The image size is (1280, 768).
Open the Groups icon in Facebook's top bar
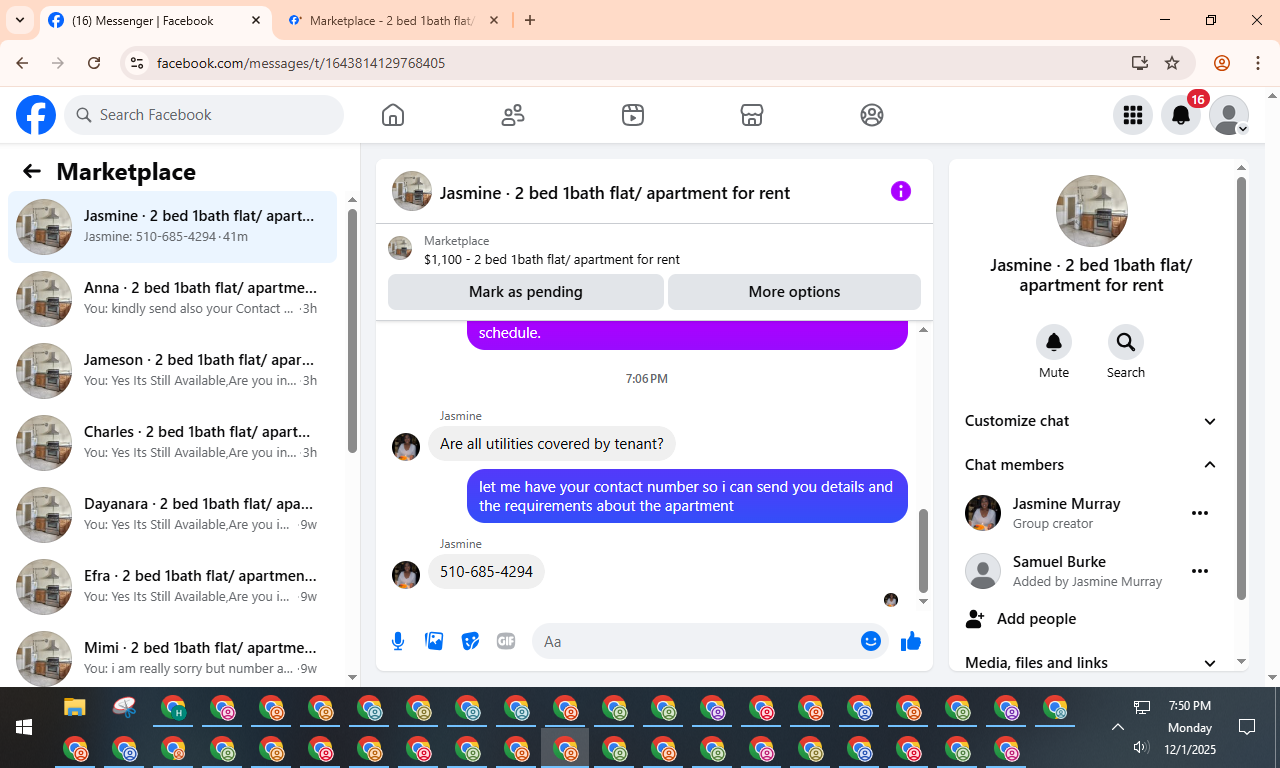coord(872,115)
